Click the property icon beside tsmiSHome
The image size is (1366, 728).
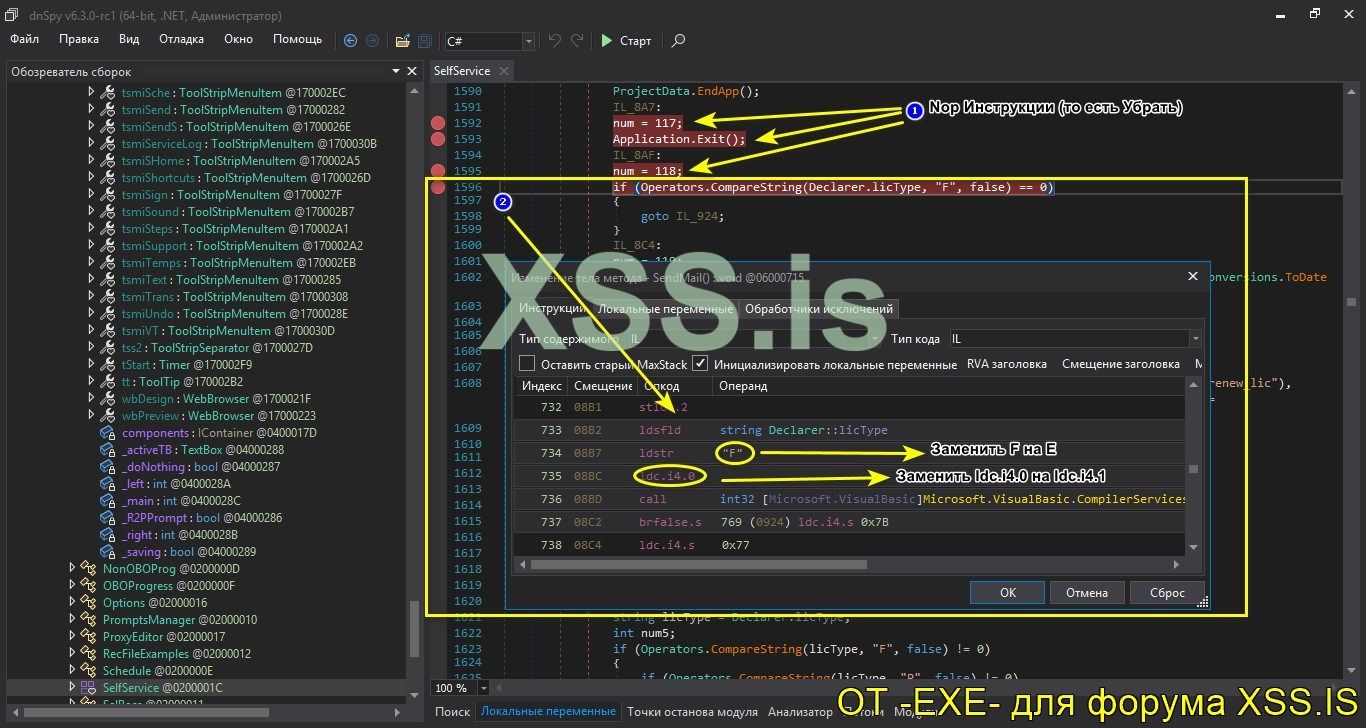pyautogui.click(x=109, y=161)
